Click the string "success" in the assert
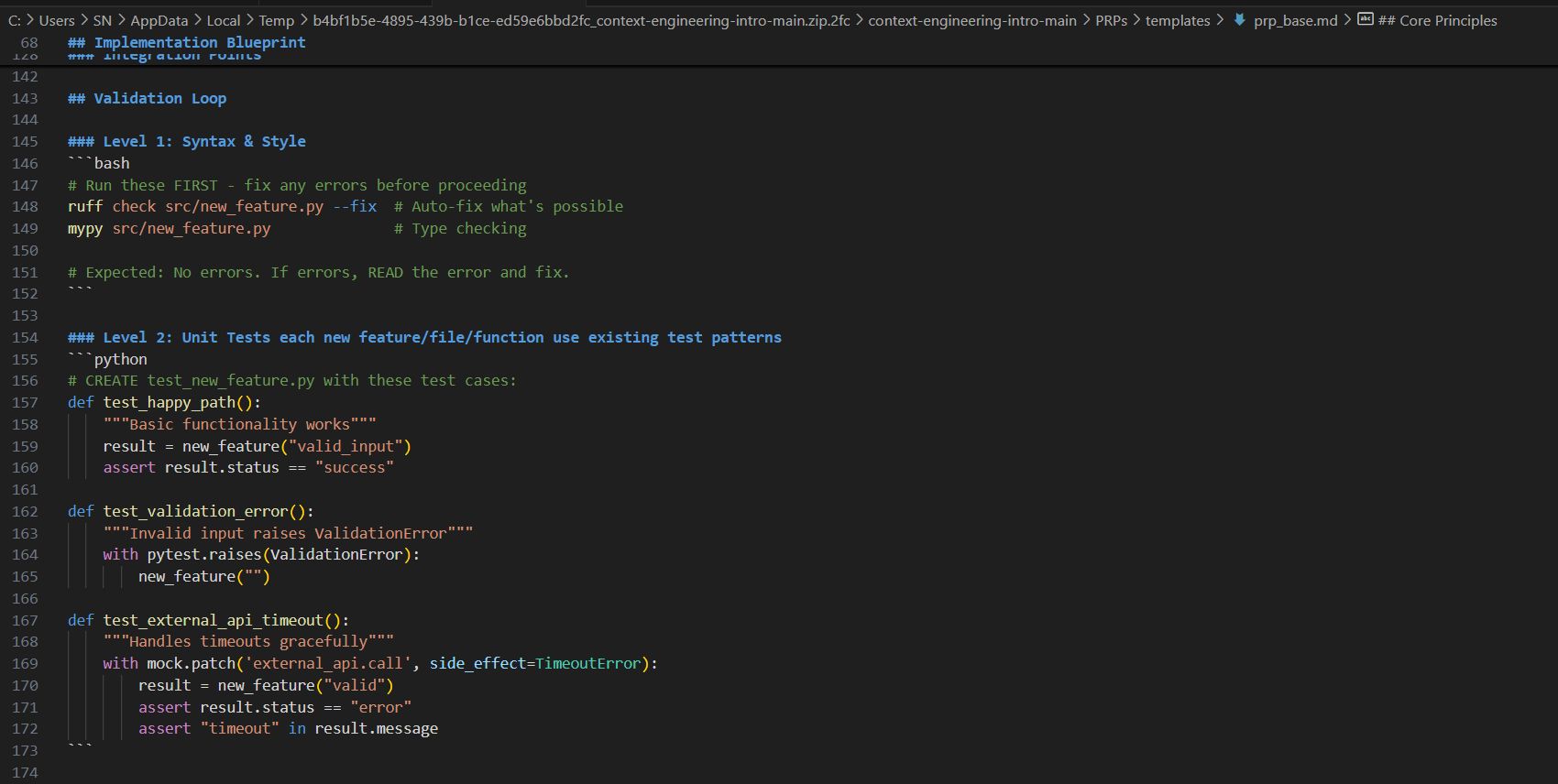 355,467
